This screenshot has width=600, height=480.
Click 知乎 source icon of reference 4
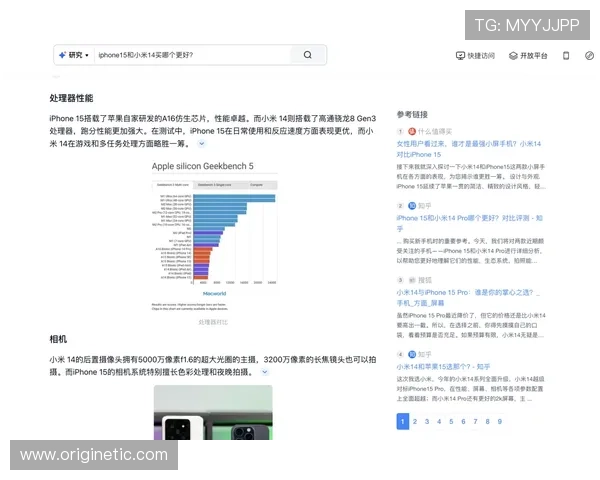412,354
